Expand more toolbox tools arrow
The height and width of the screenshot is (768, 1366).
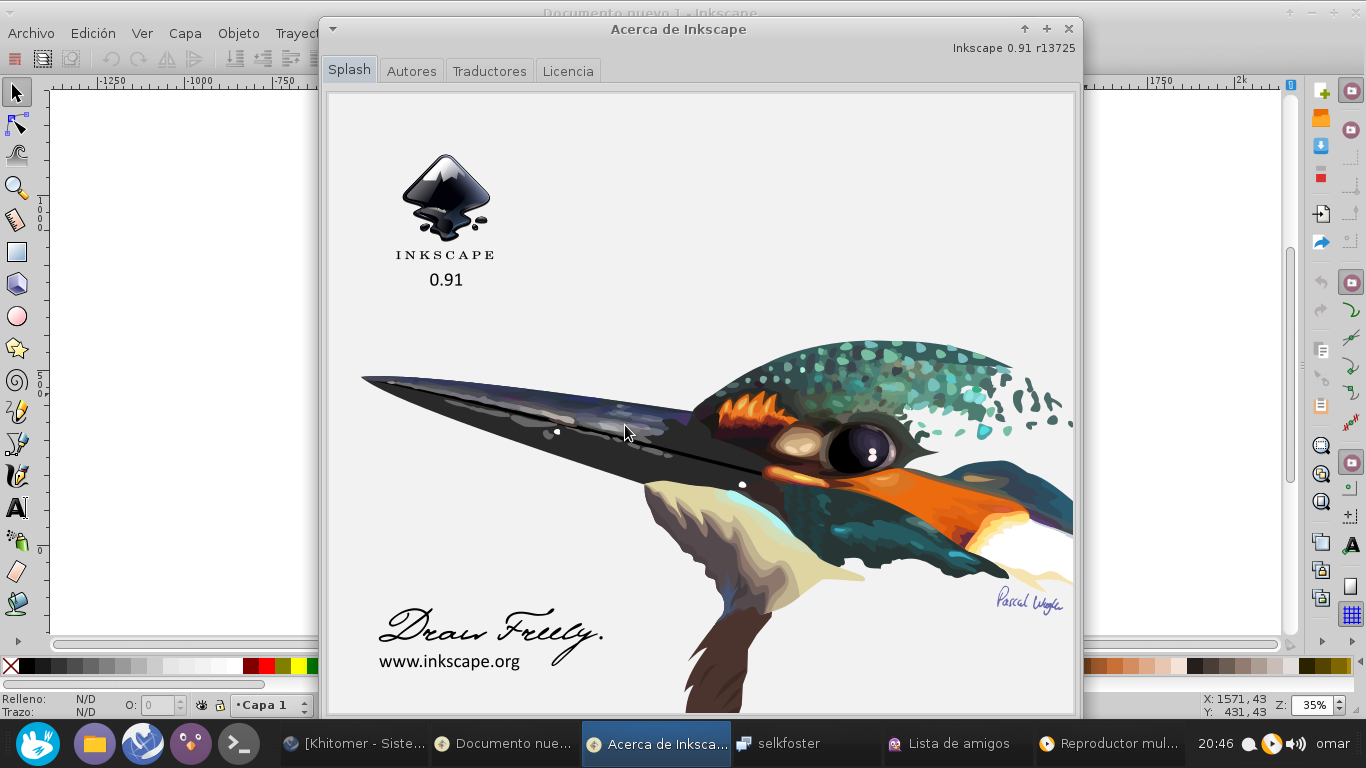pyautogui.click(x=17, y=641)
